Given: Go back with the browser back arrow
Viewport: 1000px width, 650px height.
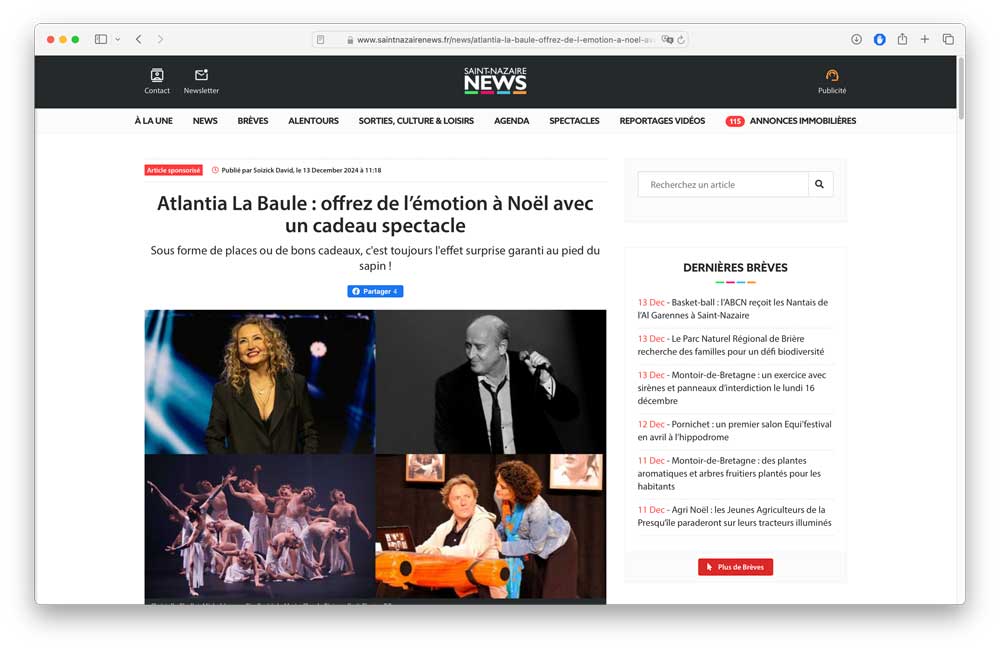Looking at the screenshot, I should pos(138,39).
